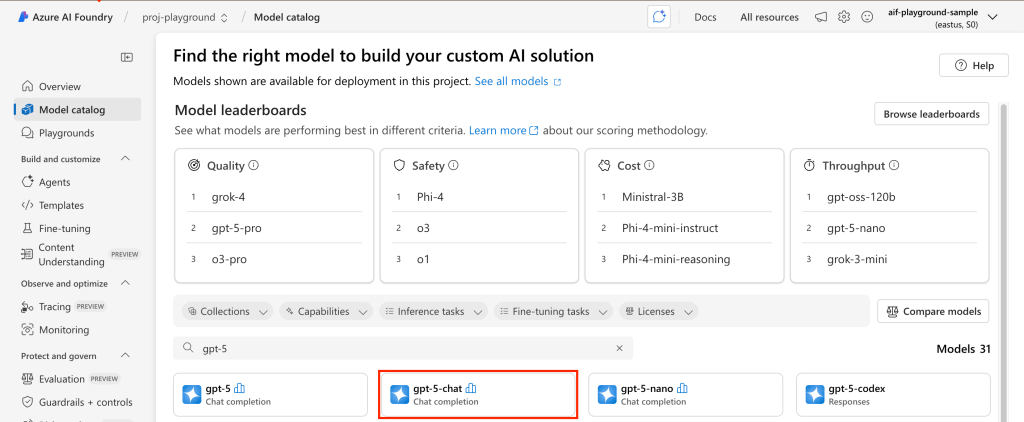Viewport: 1024px width, 422px height.
Task: Open the announcements megaphone icon
Action: 821,18
